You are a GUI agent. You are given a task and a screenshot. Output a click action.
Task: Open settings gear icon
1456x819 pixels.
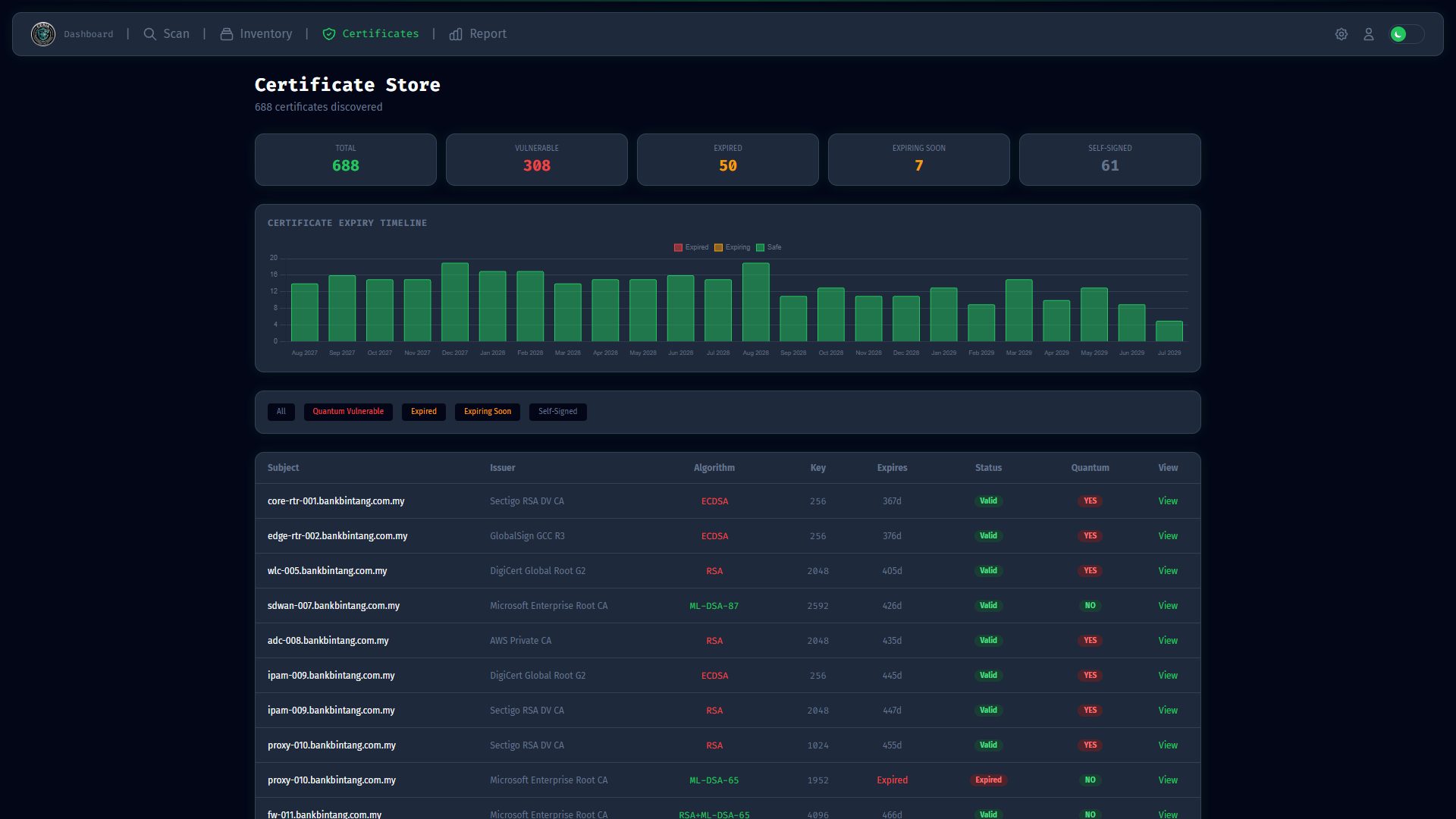point(1341,34)
